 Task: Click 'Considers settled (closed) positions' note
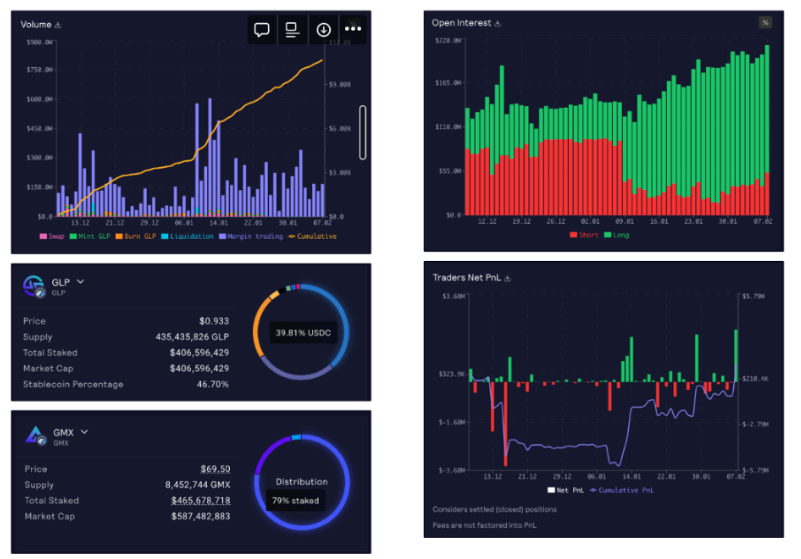point(494,509)
